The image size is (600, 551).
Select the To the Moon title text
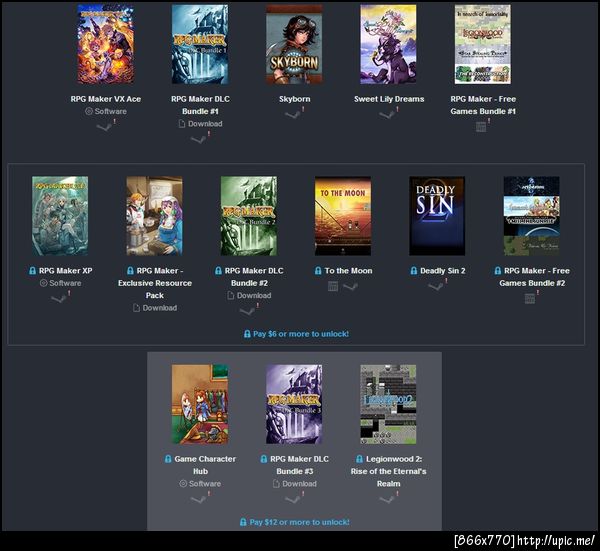click(x=348, y=271)
